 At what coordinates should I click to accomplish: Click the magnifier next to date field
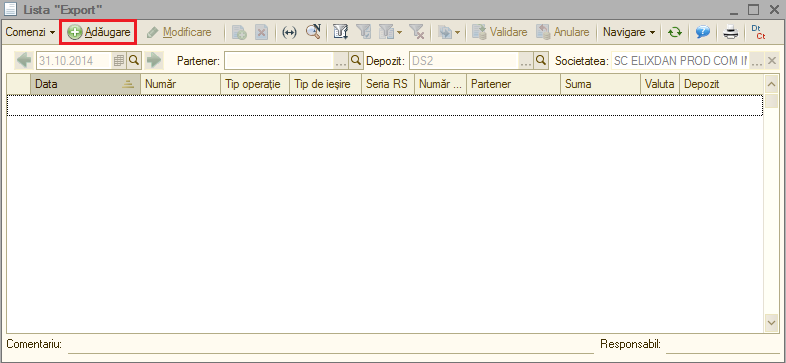point(134,61)
